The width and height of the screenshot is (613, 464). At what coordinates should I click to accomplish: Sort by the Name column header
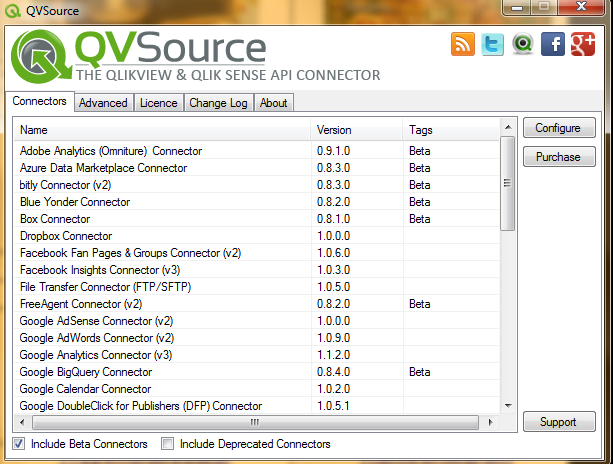pyautogui.click(x=162, y=130)
